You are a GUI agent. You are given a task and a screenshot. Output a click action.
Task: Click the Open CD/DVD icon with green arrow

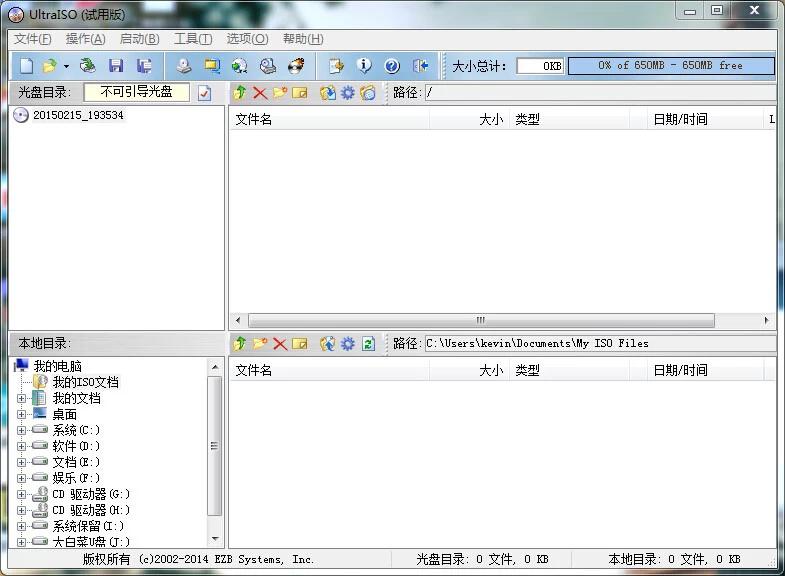(88, 66)
